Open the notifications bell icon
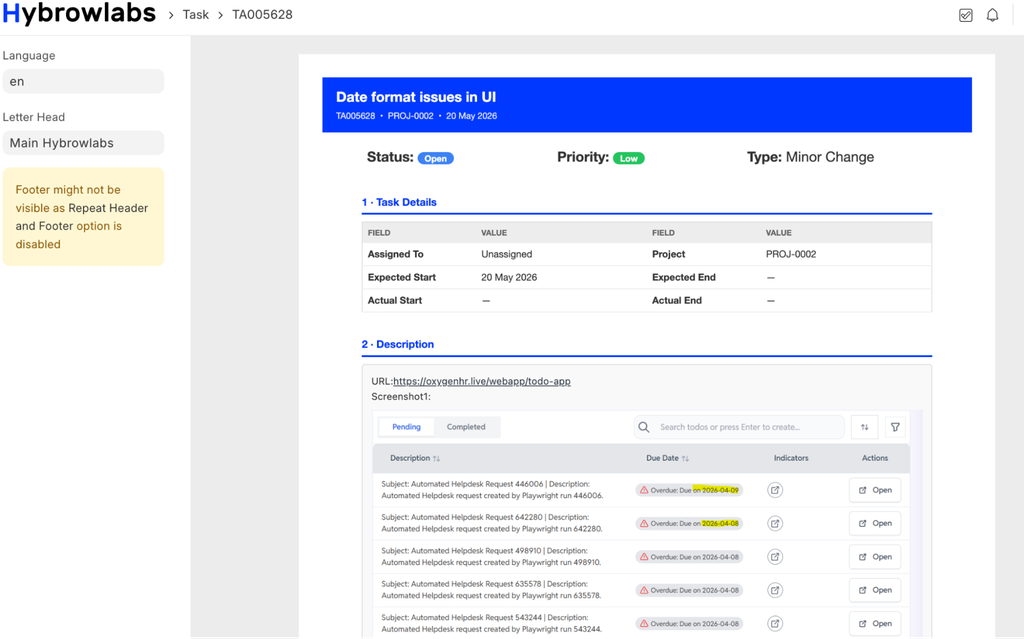Image resolution: width=1024 pixels, height=639 pixels. (992, 15)
